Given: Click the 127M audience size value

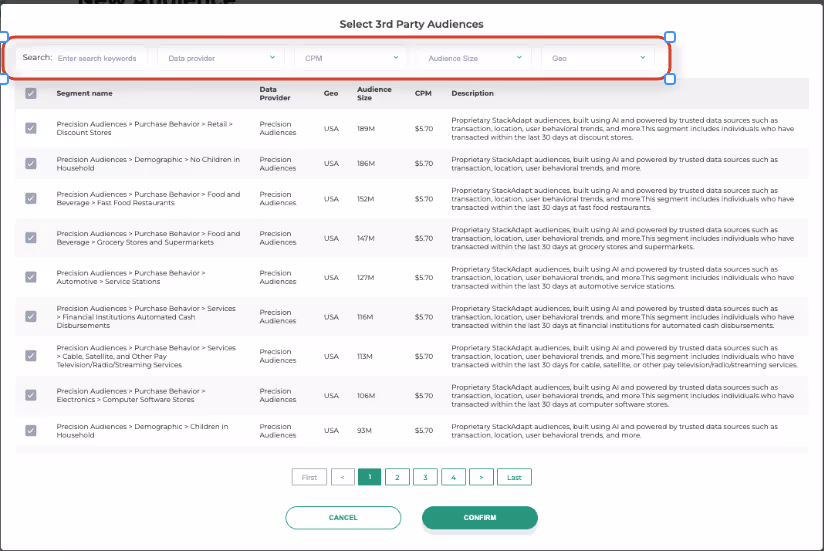Looking at the screenshot, I should 366,277.
